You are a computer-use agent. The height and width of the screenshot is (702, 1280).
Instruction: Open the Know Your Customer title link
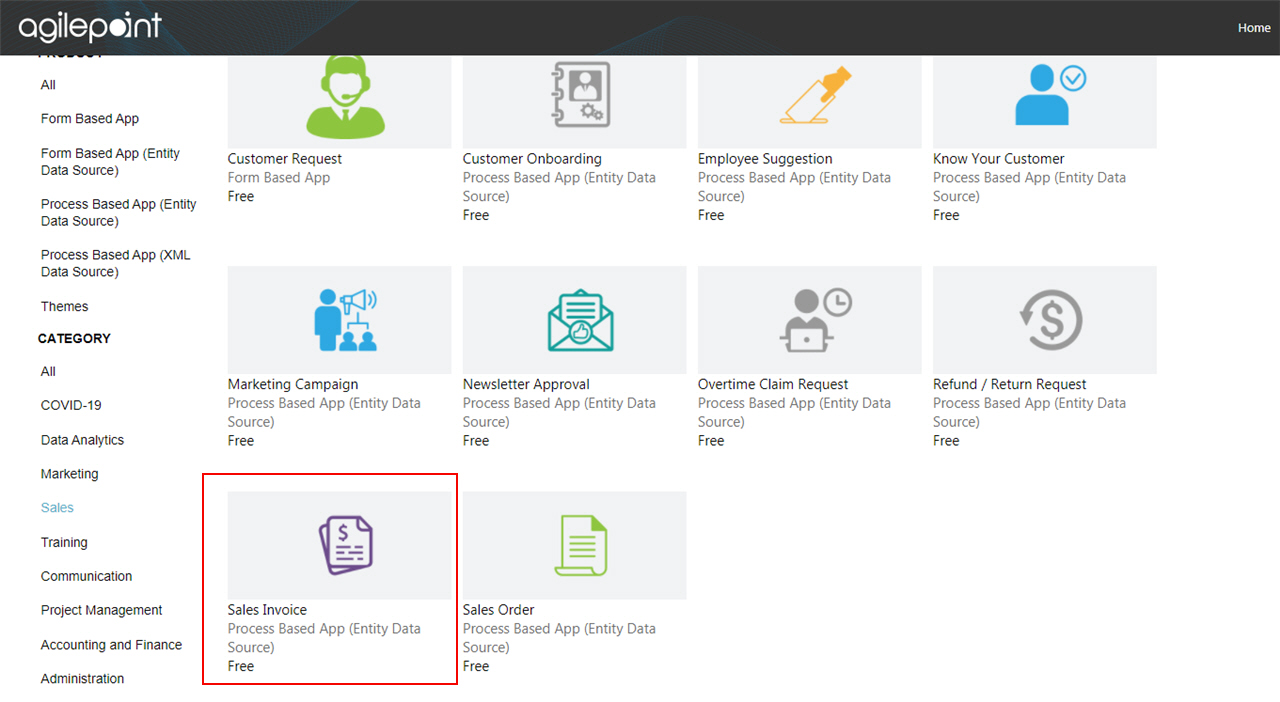click(x=999, y=159)
